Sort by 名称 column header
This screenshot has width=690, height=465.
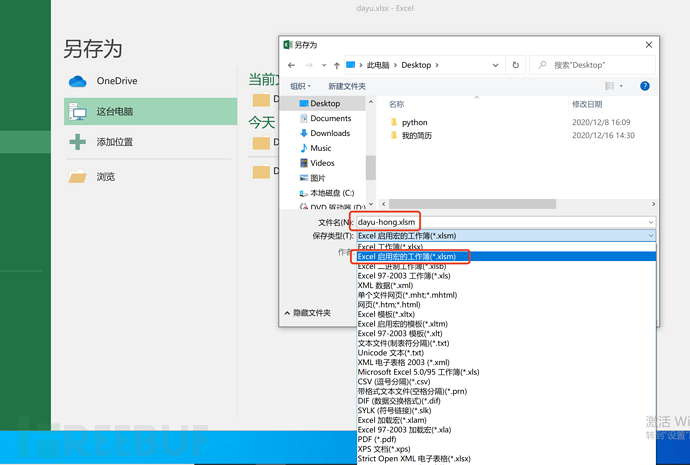[x=396, y=104]
